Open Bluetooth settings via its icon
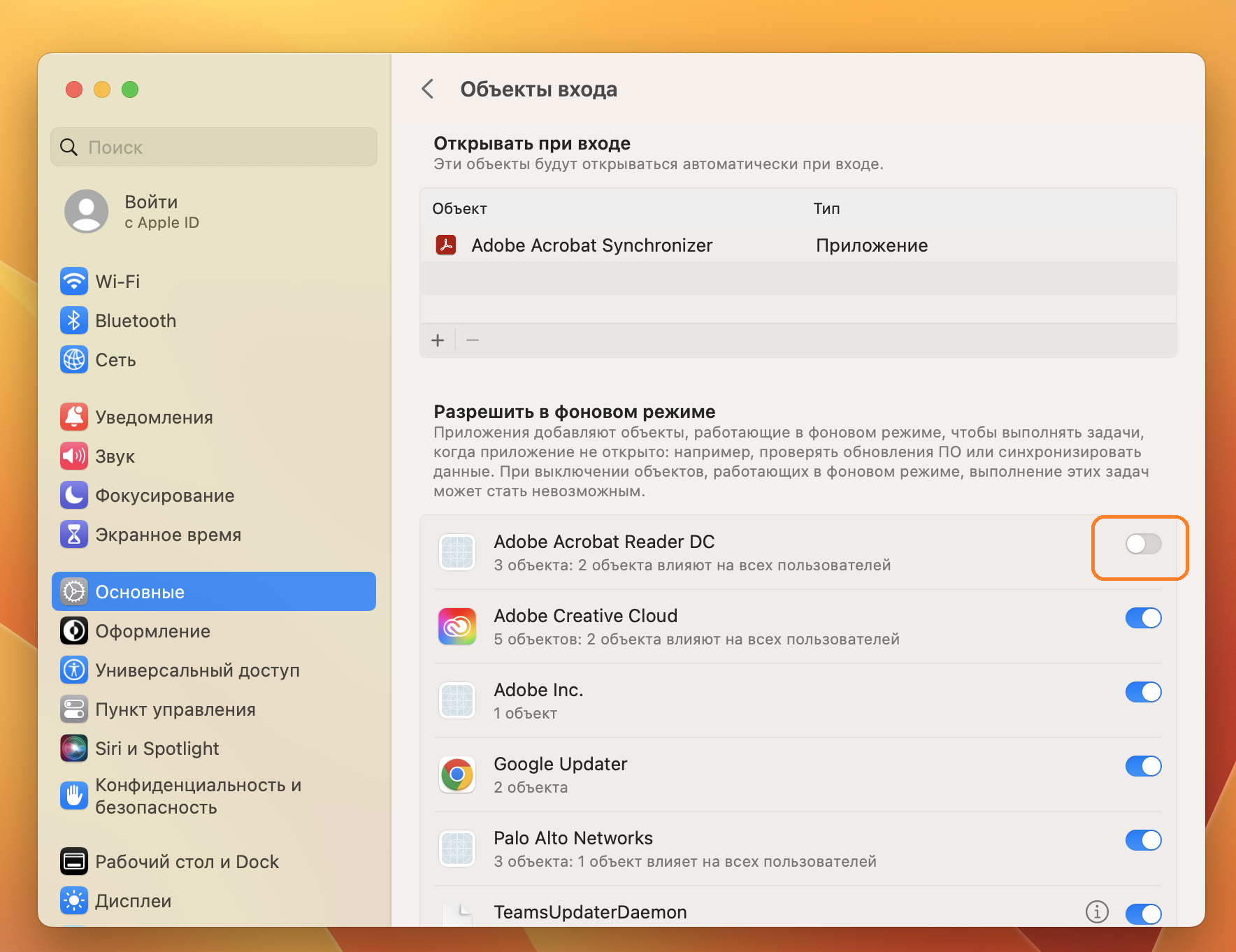This screenshot has height=952, width=1236. pyautogui.click(x=74, y=321)
